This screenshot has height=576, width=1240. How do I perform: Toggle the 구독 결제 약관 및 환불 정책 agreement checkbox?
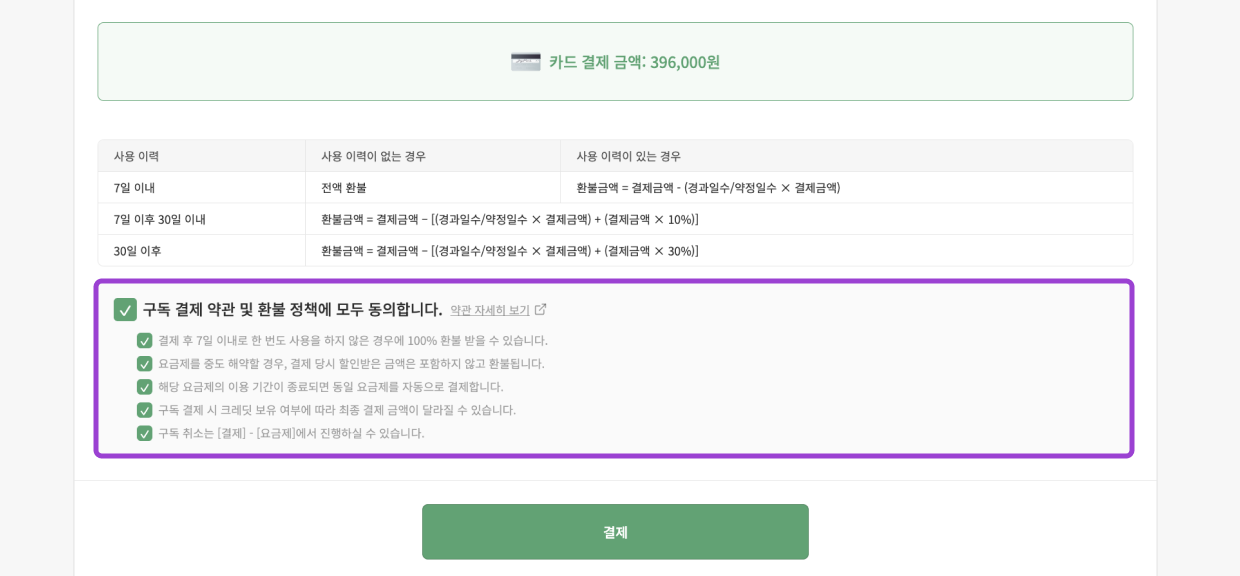125,310
